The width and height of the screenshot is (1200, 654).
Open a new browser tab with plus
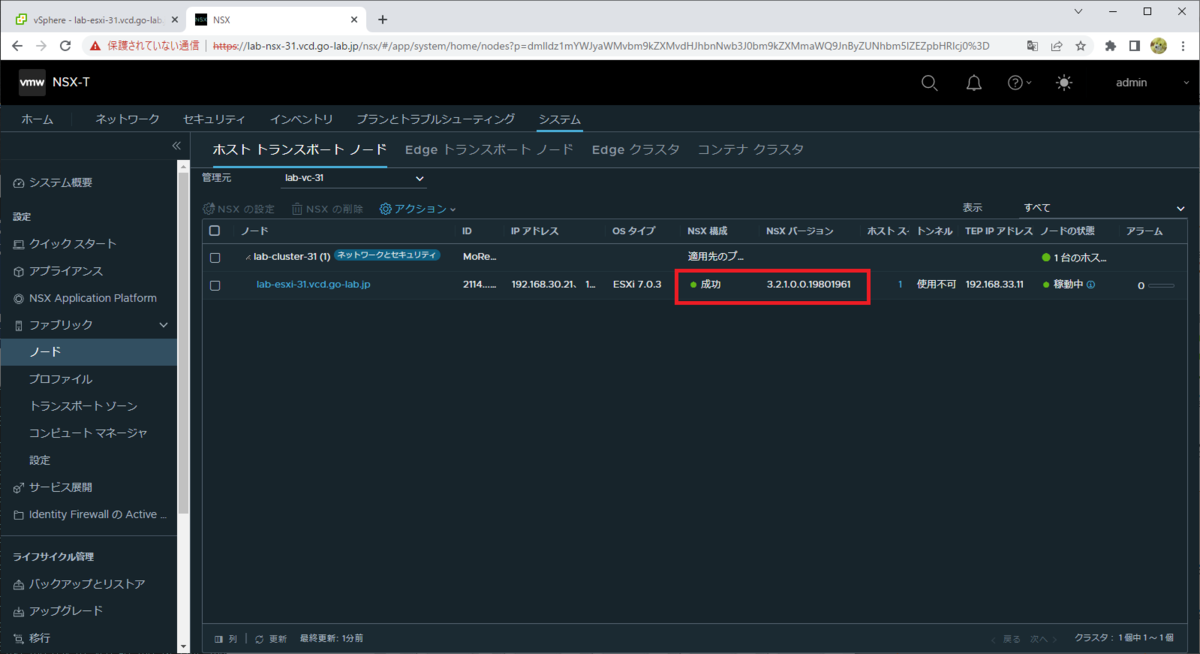point(382,19)
